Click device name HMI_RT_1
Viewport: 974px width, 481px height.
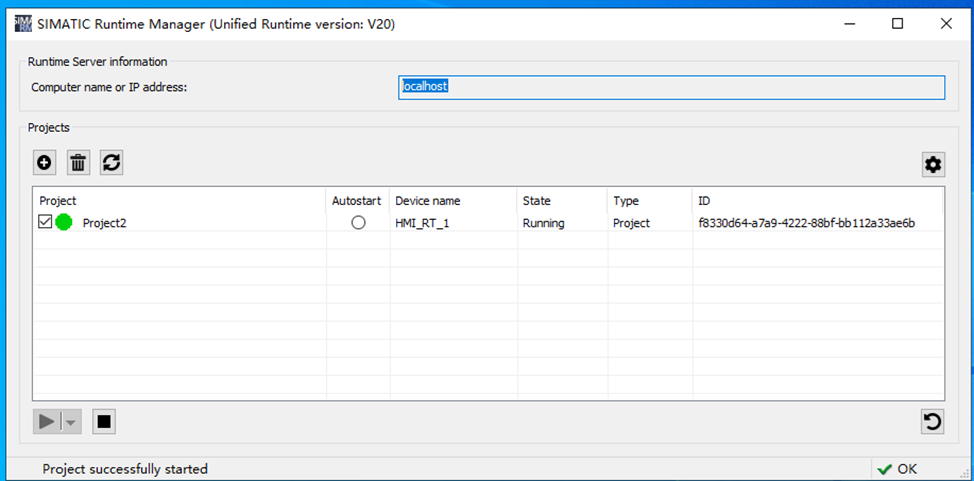422,223
